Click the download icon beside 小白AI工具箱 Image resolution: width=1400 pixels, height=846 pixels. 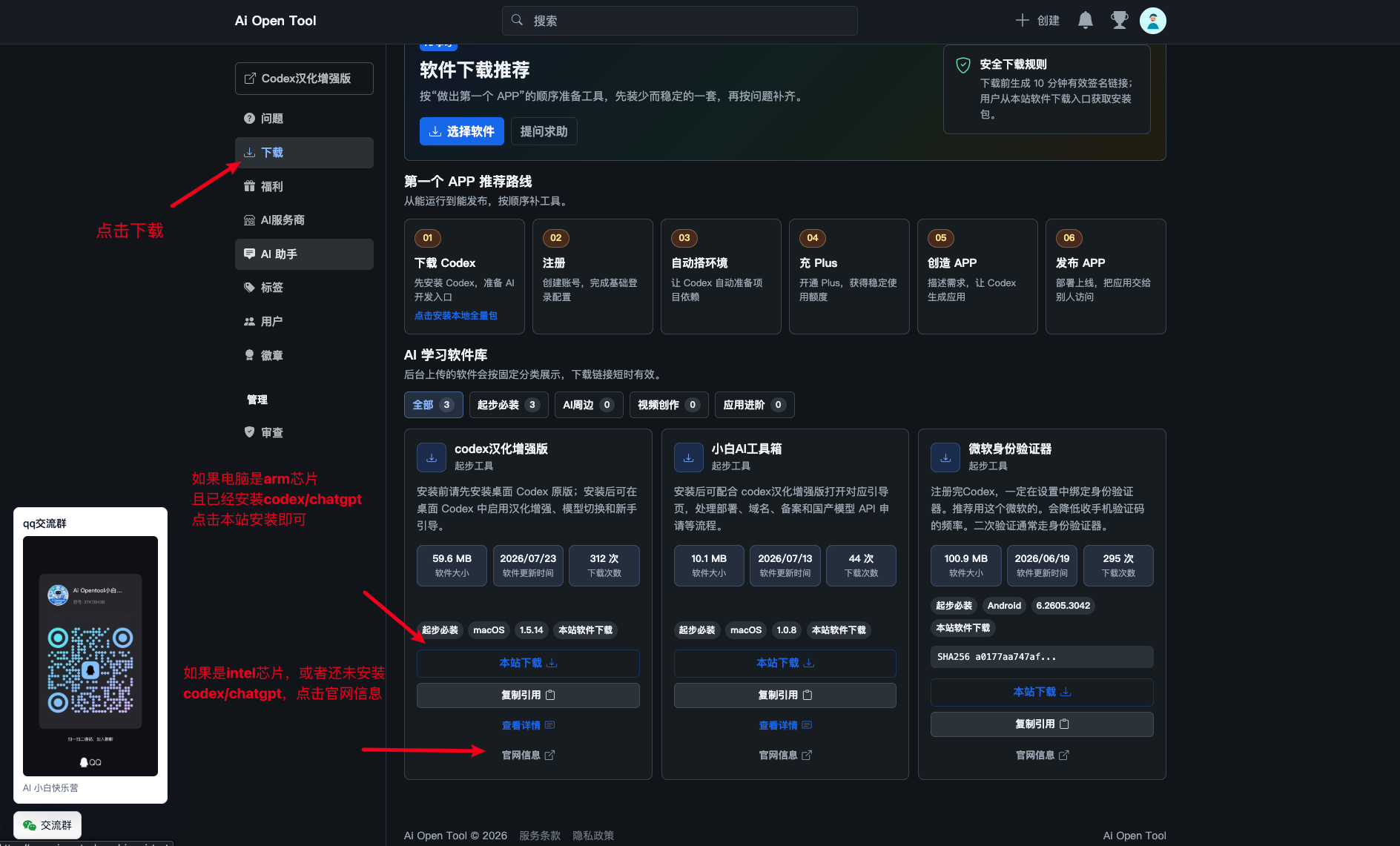pyautogui.click(x=688, y=457)
